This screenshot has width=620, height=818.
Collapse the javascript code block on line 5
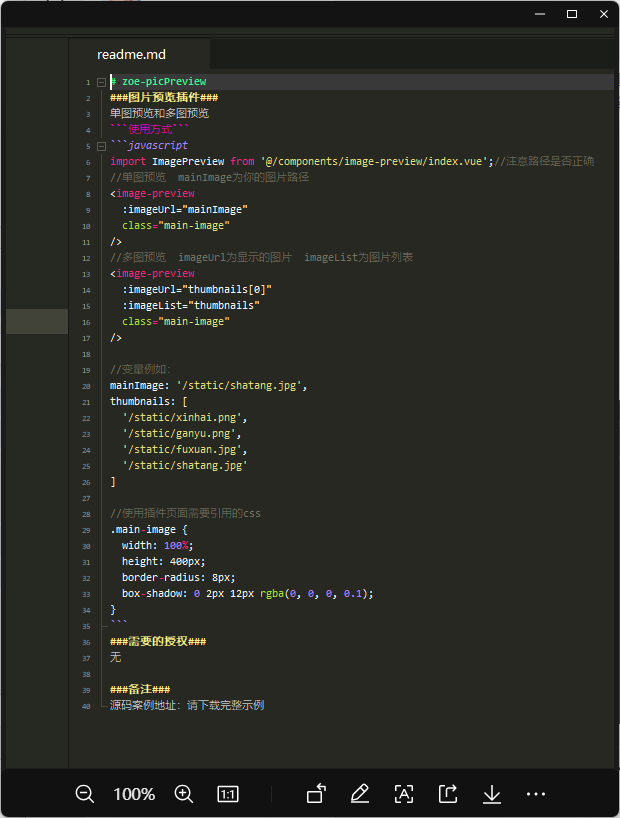click(101, 146)
